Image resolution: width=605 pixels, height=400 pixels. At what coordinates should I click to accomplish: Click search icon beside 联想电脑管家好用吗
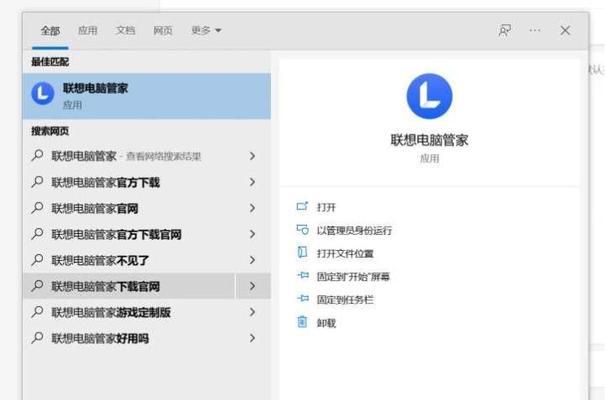[x=37, y=338]
